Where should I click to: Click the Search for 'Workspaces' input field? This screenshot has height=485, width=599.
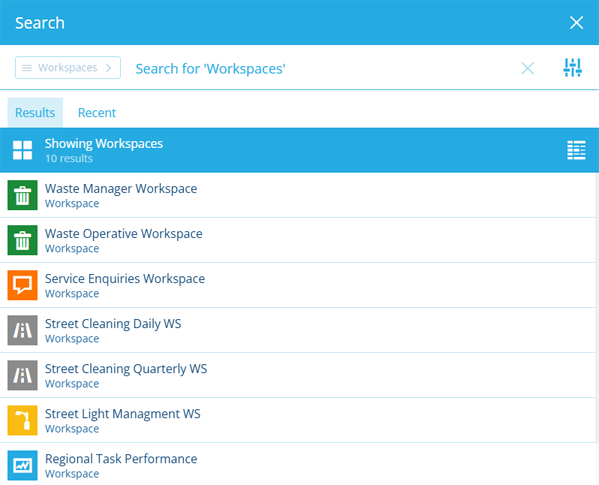325,69
